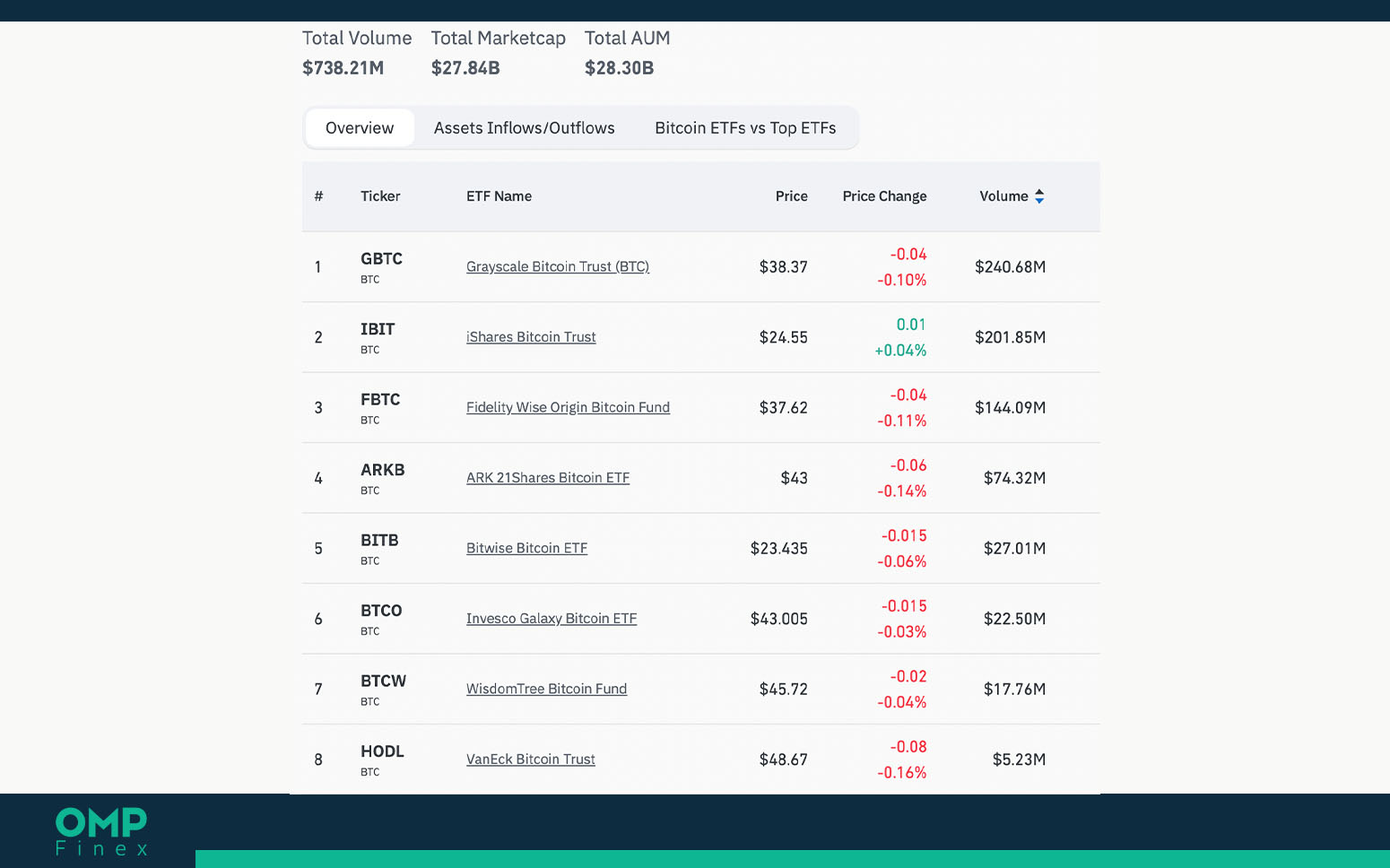
Task: Click the -0.14% price change of ARKB
Action: click(902, 491)
